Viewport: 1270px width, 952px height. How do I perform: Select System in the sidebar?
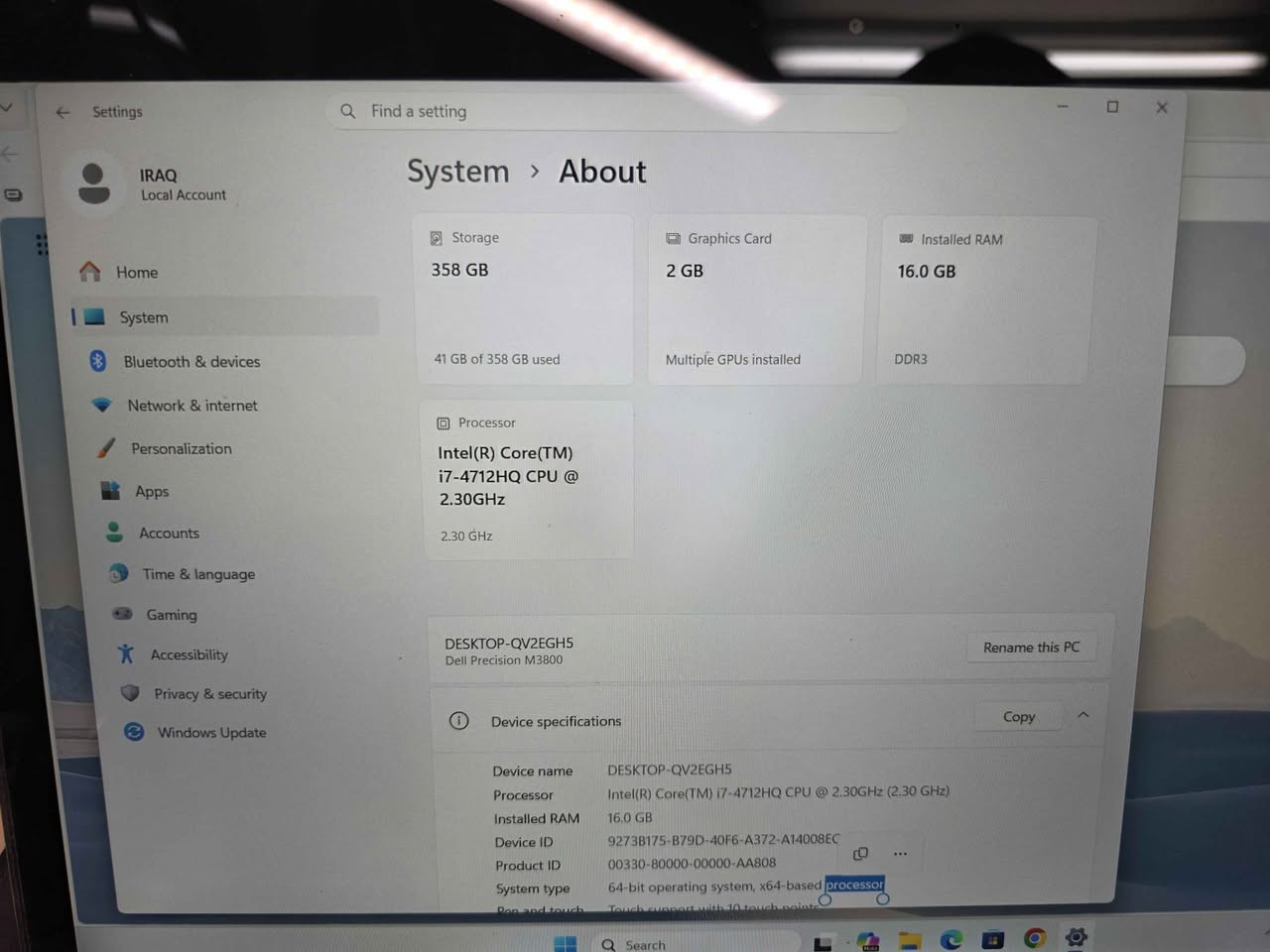[x=224, y=317]
